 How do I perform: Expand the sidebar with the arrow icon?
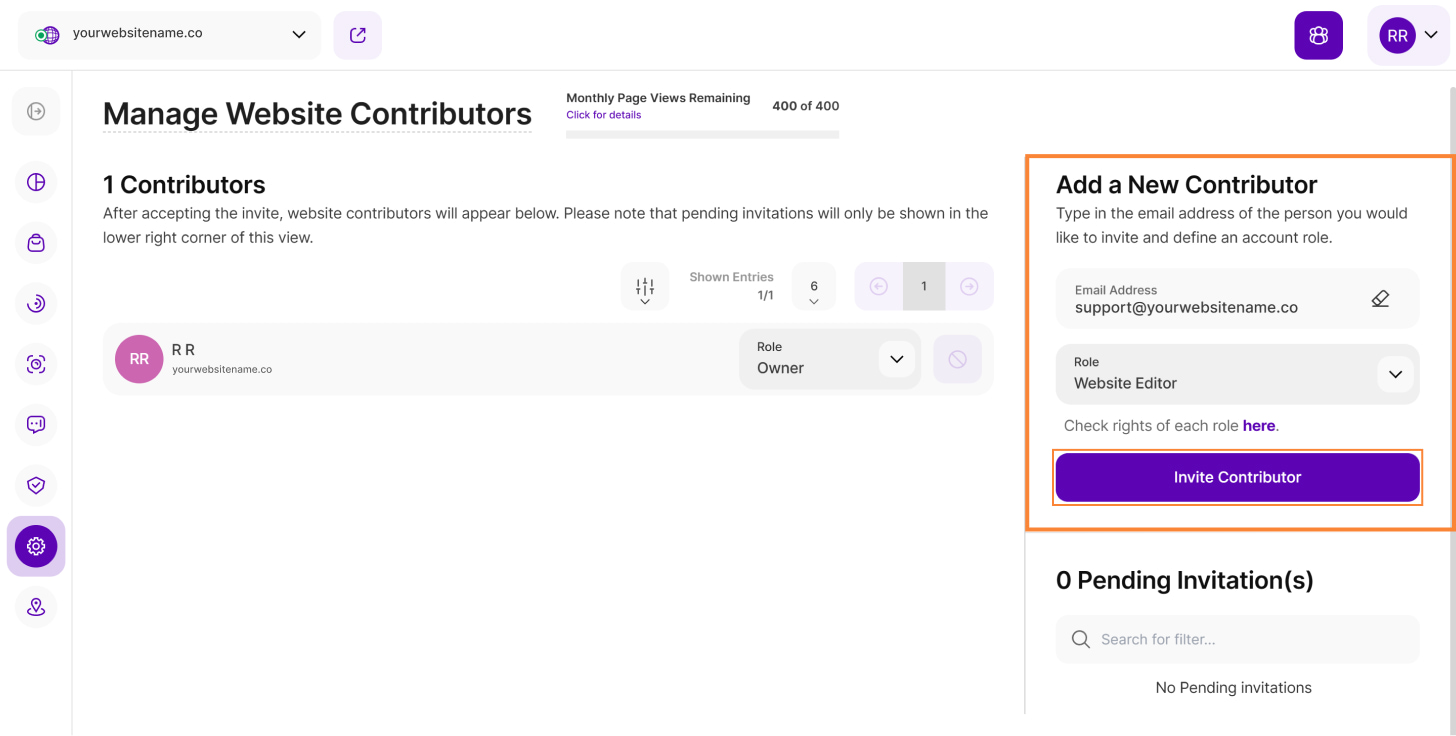[36, 111]
